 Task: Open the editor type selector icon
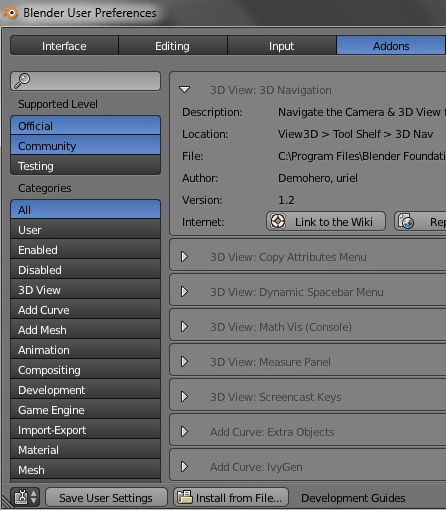[25, 498]
